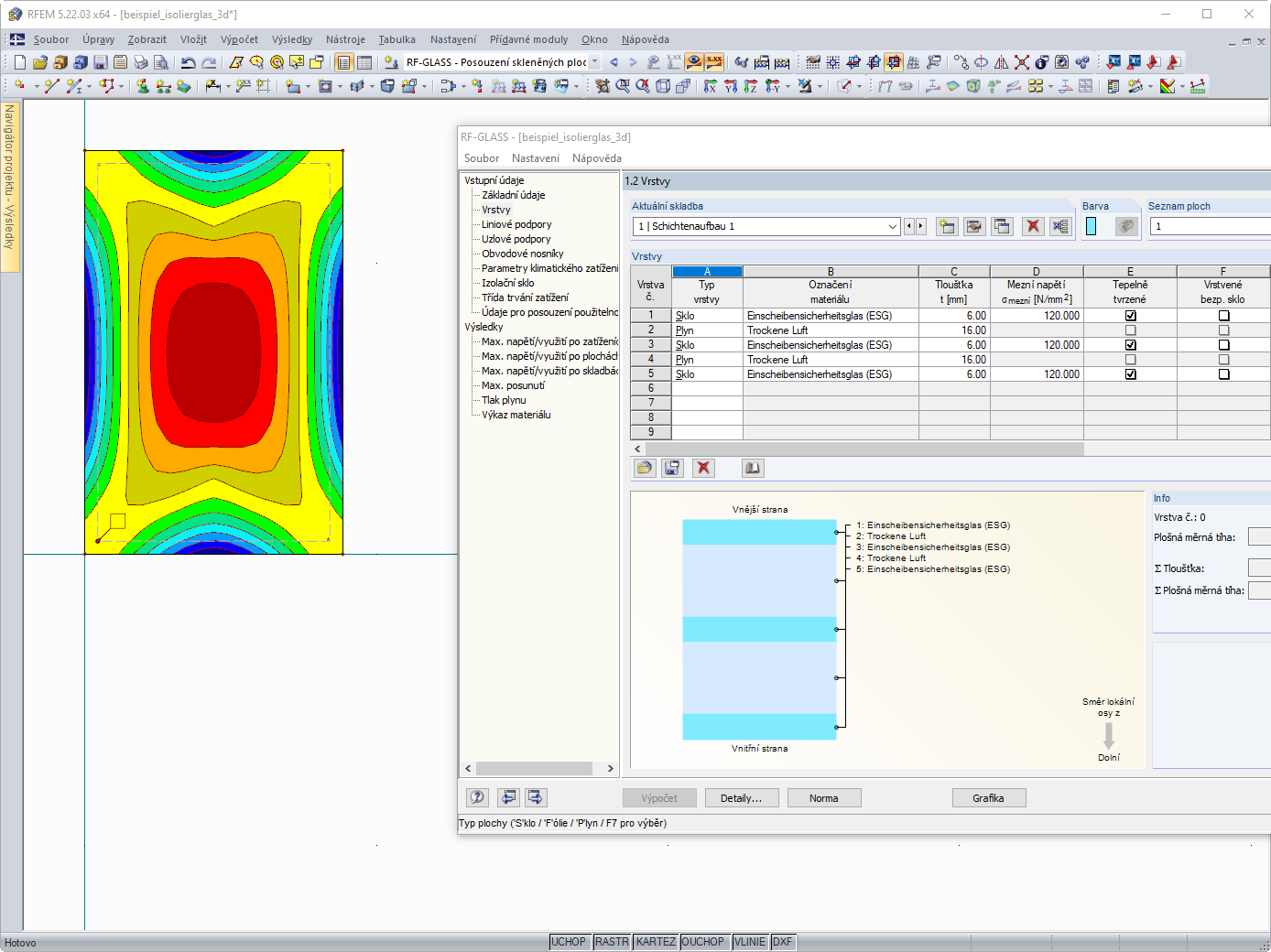This screenshot has height=952, width=1271.
Task: Toggle show result values x.xx icon
Action: point(714,61)
